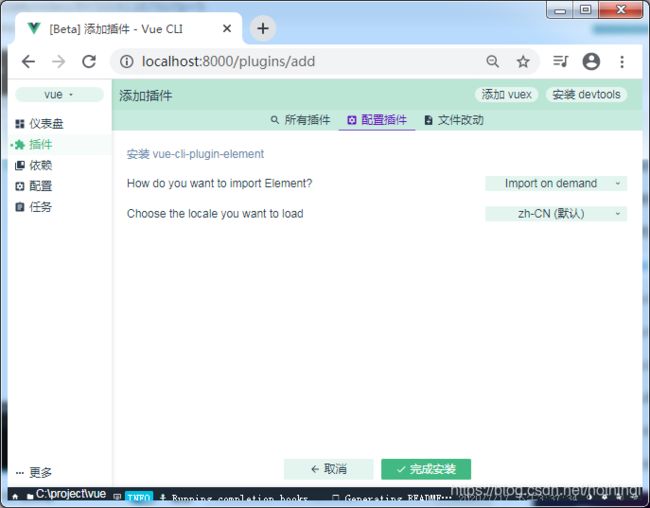The height and width of the screenshot is (508, 650).
Task: Open the 任务 tasks sidebar item
Action: coord(34,207)
